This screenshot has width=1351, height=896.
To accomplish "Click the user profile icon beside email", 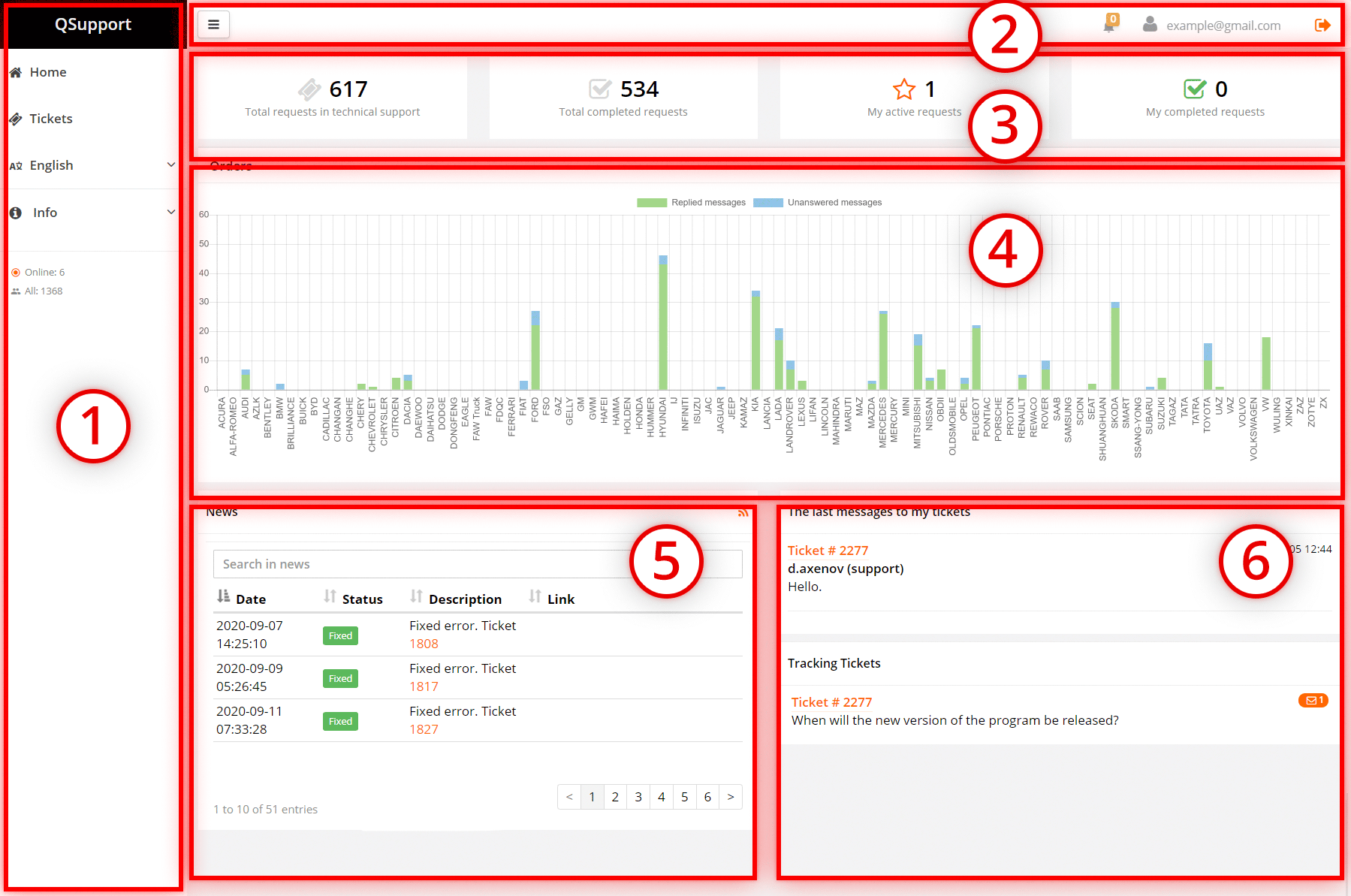I will (x=1150, y=25).
